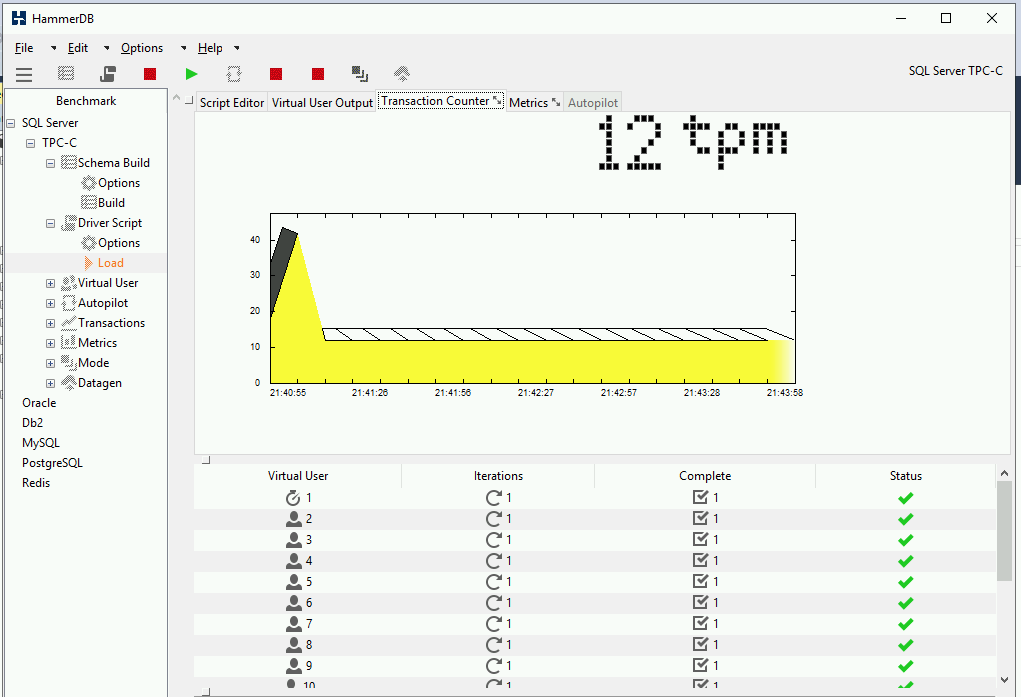Screen dimensions: 1021x697
Task: Expand the Metrics tree node
Action: point(51,343)
